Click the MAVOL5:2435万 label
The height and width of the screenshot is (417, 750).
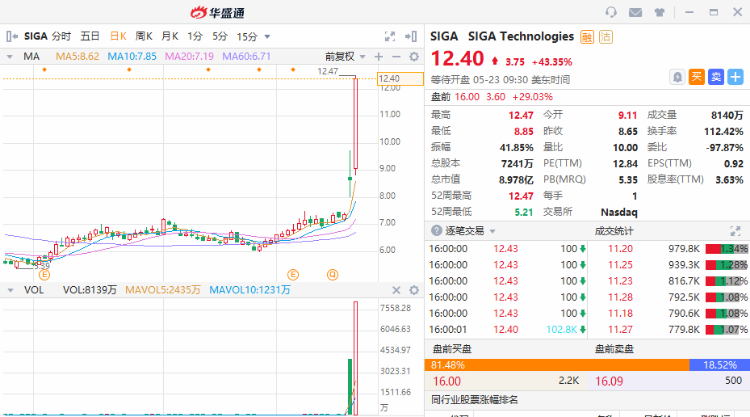[163, 290]
